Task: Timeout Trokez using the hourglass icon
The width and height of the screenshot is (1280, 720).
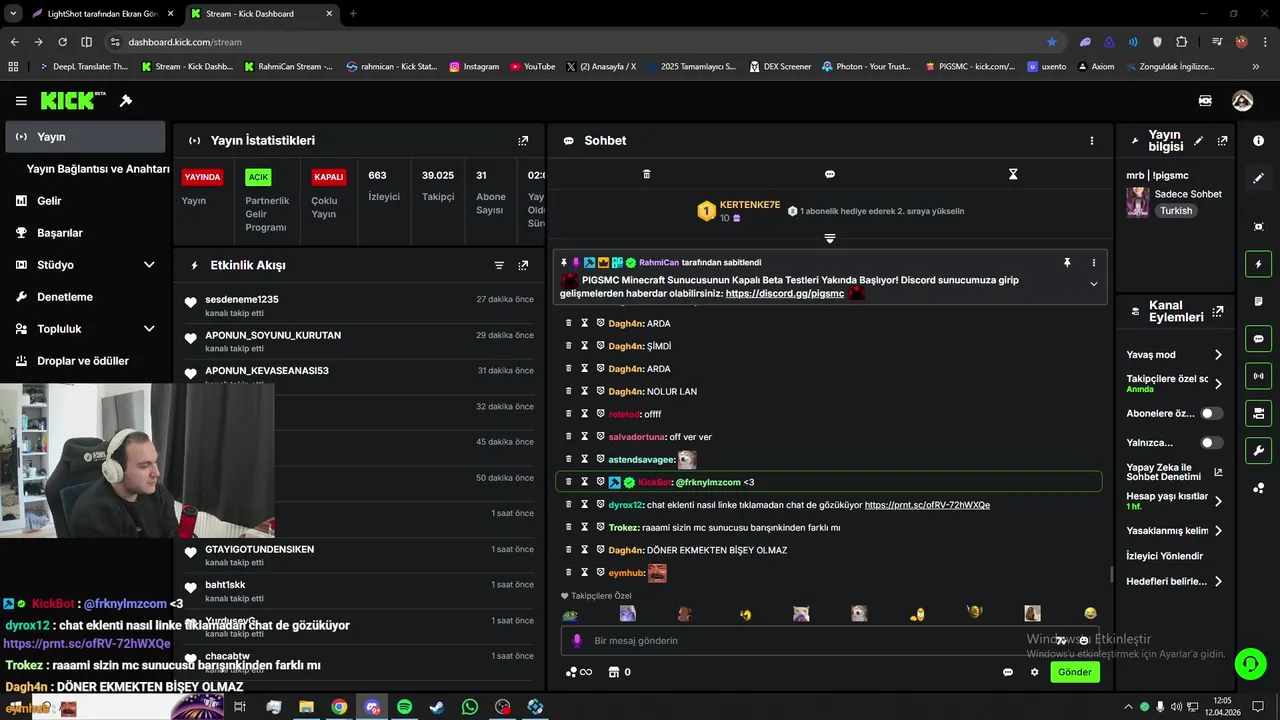Action: [x=585, y=527]
